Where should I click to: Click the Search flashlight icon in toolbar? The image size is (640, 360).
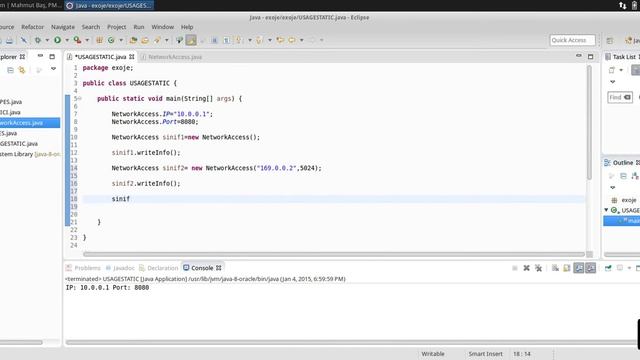click(157, 40)
